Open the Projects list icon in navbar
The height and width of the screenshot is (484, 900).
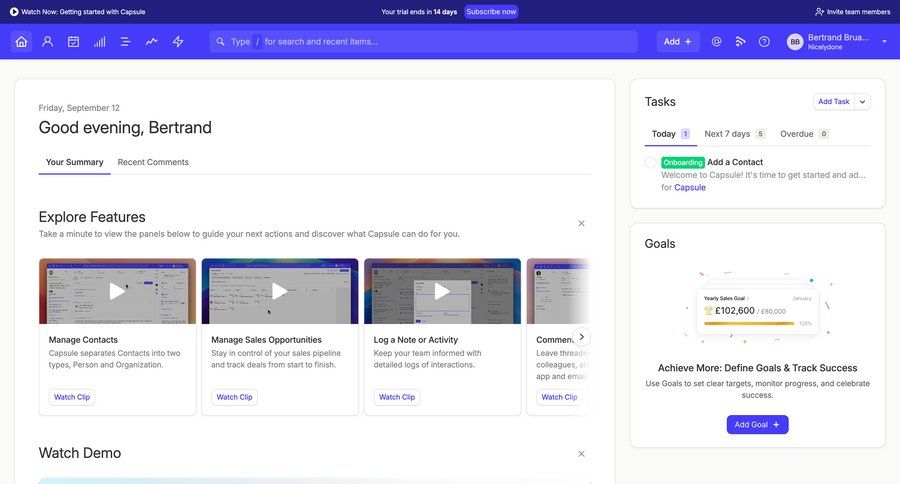pyautogui.click(x=126, y=42)
